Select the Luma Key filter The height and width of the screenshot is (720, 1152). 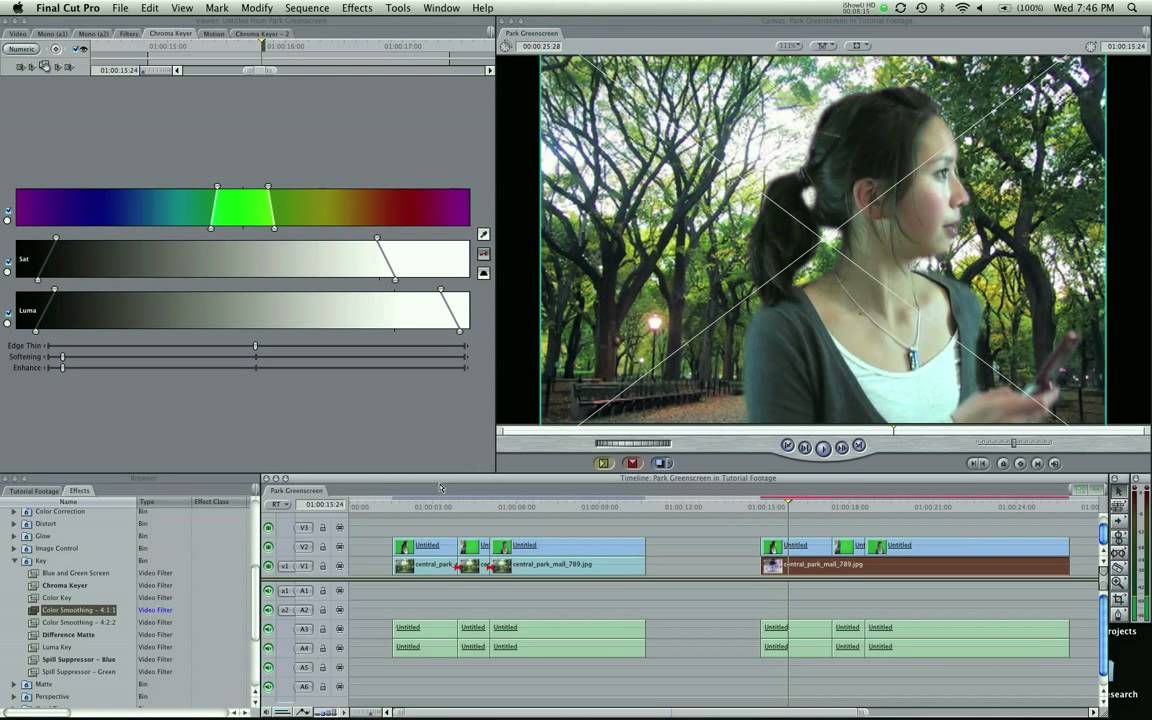click(x=57, y=647)
